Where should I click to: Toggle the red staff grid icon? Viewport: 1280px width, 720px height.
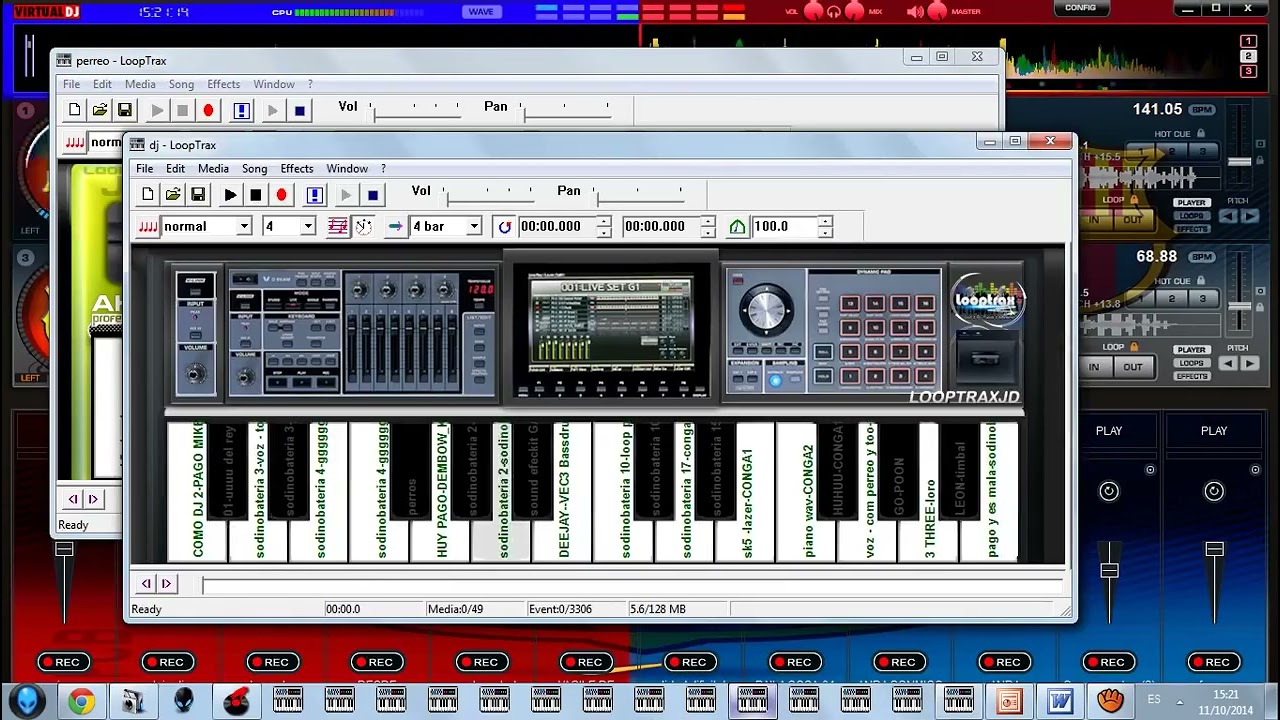tap(338, 227)
